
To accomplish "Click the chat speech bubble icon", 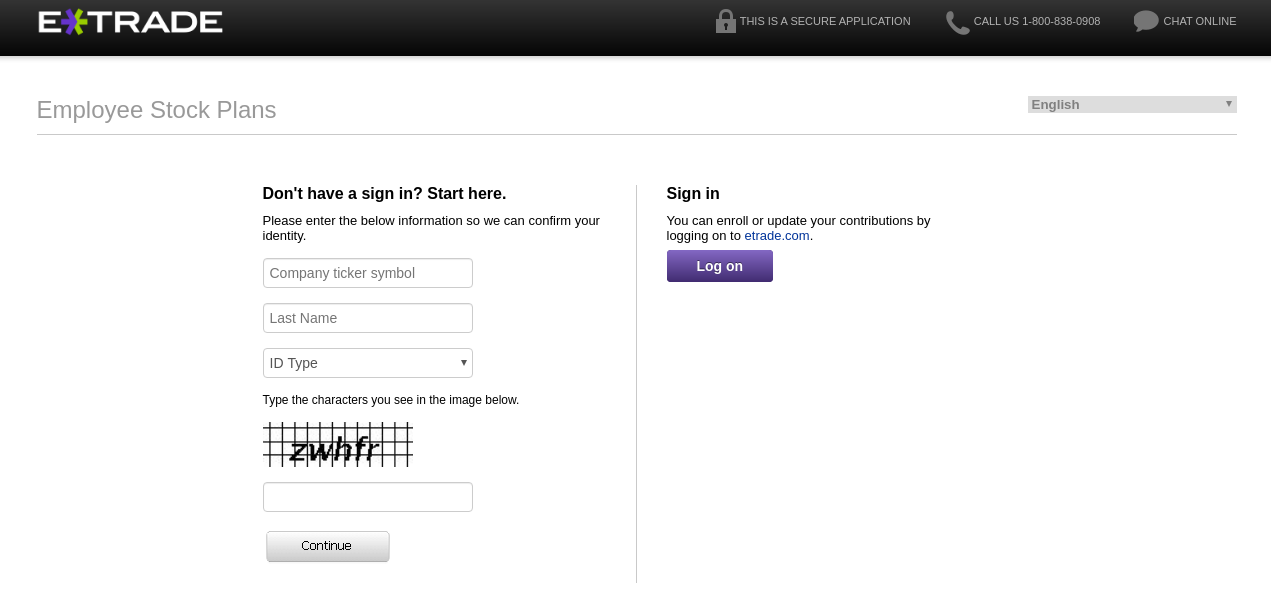I will [1145, 21].
